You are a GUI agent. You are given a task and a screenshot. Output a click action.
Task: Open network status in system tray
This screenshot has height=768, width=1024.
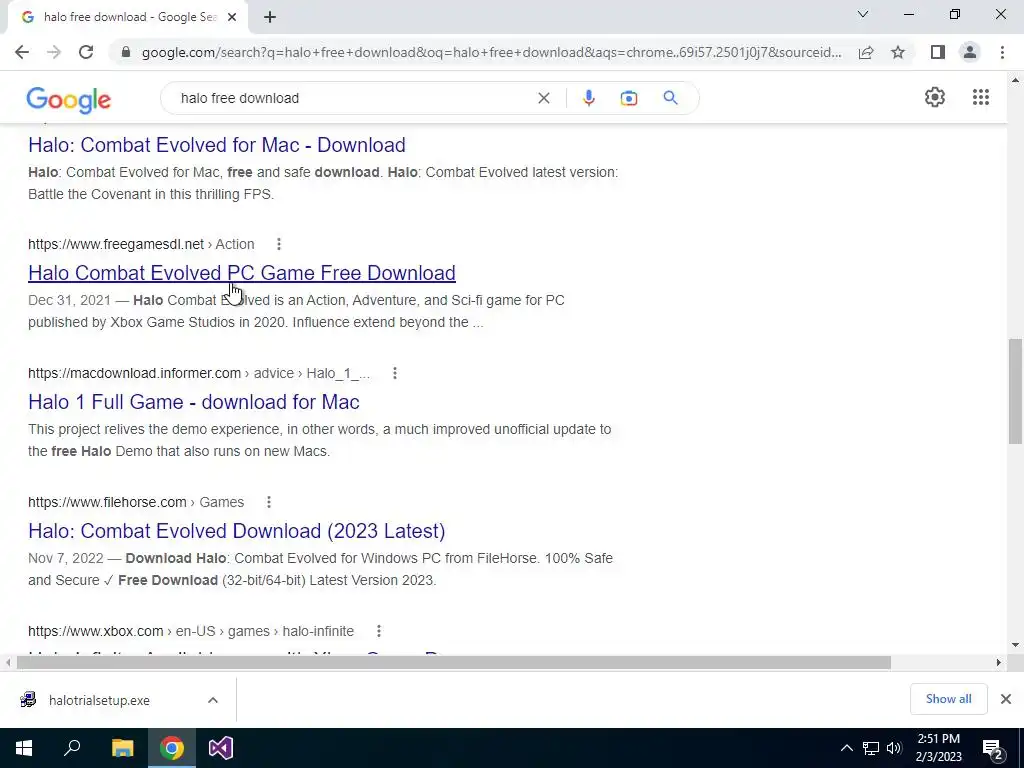(x=871, y=748)
